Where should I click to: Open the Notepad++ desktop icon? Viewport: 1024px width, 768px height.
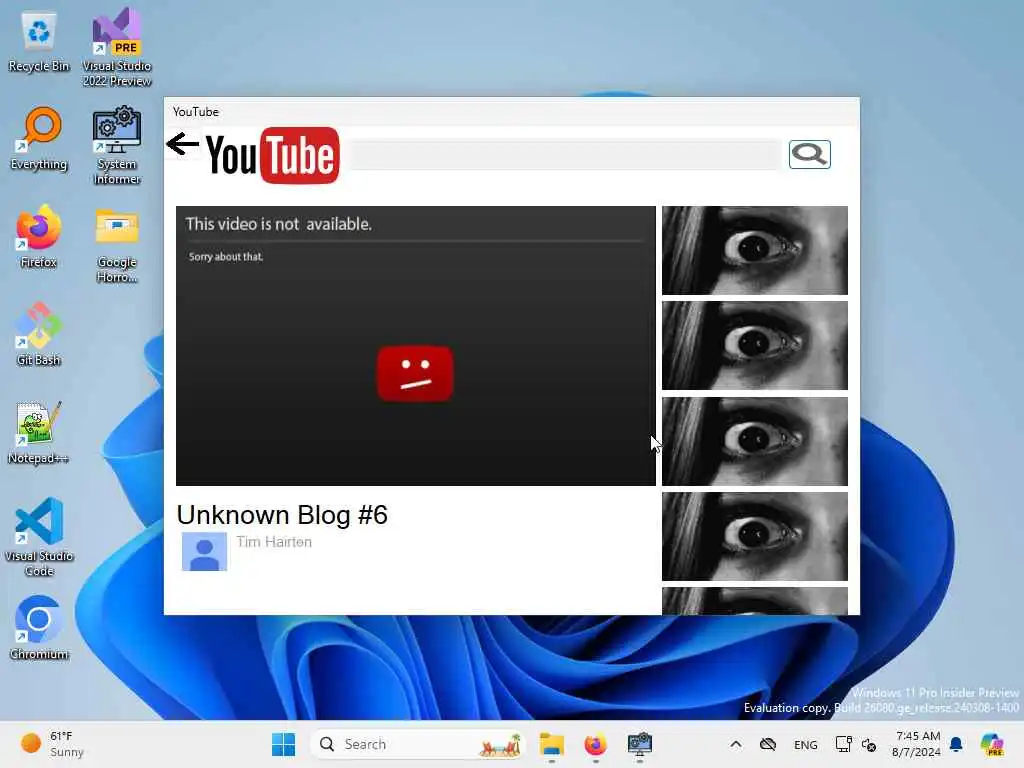pos(39,433)
